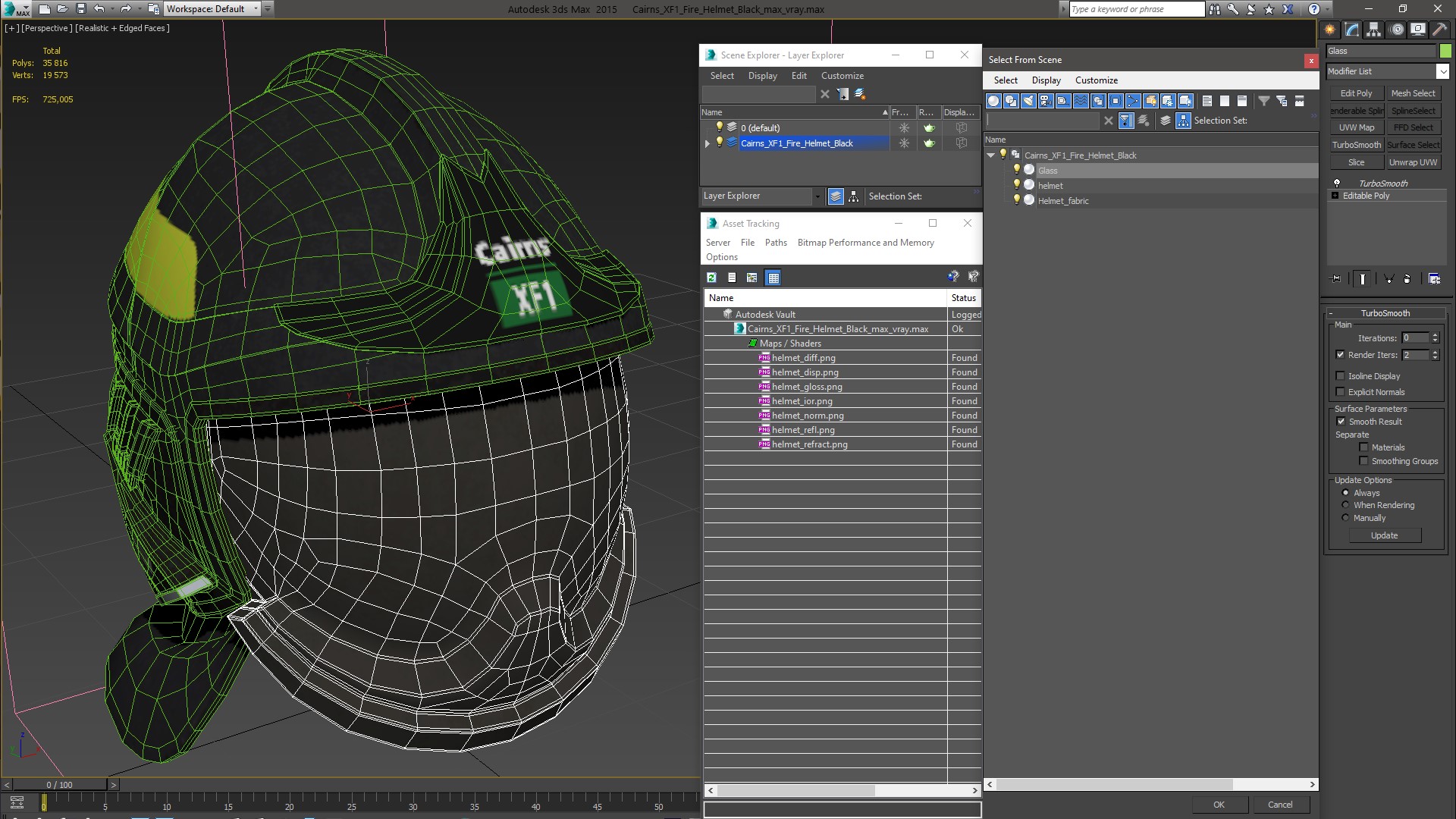
Task: Open the Hierarchy command panel tab
Action: pos(1374,30)
